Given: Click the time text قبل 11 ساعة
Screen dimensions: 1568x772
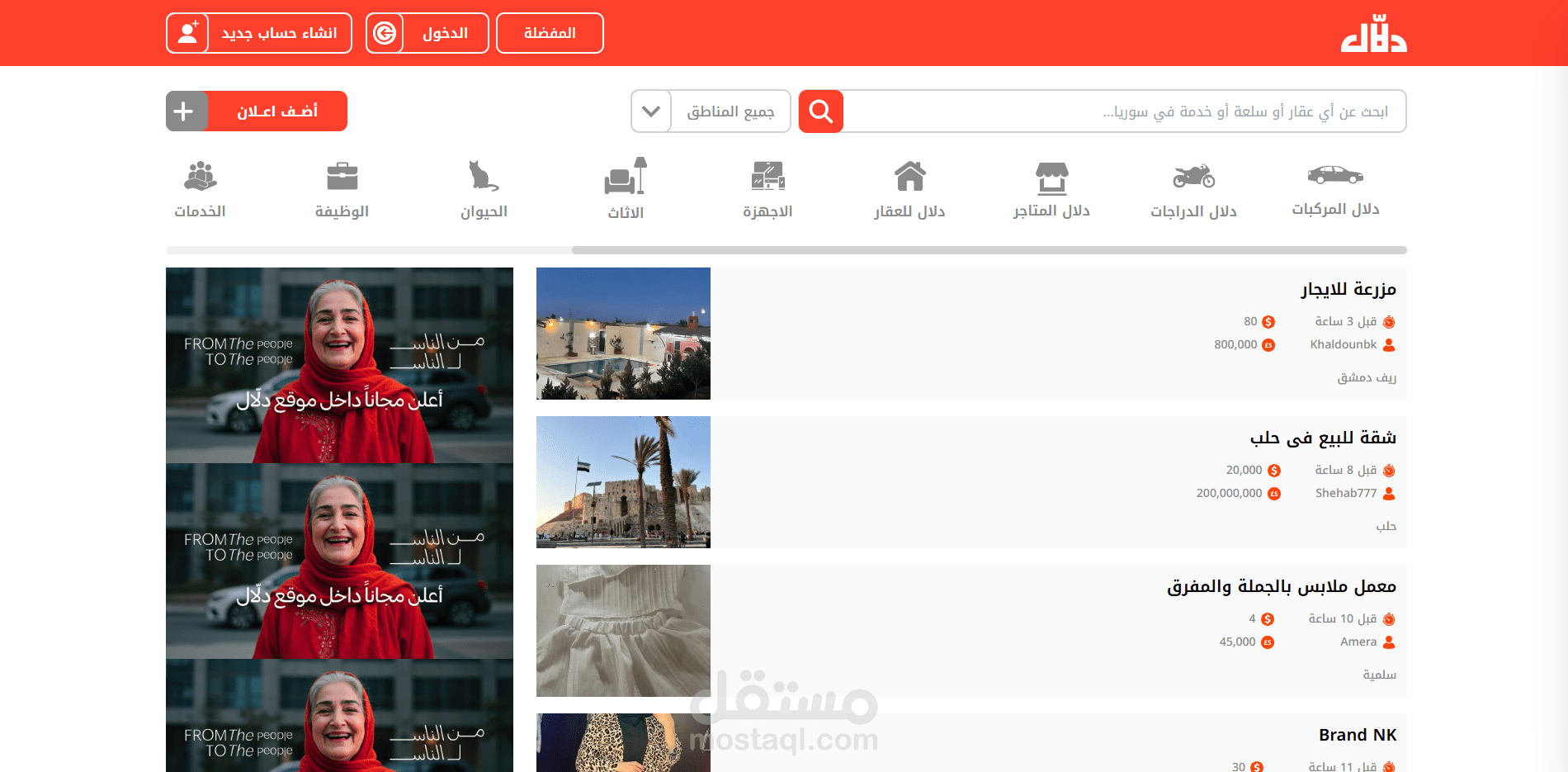Looking at the screenshot, I should (x=1343, y=767).
